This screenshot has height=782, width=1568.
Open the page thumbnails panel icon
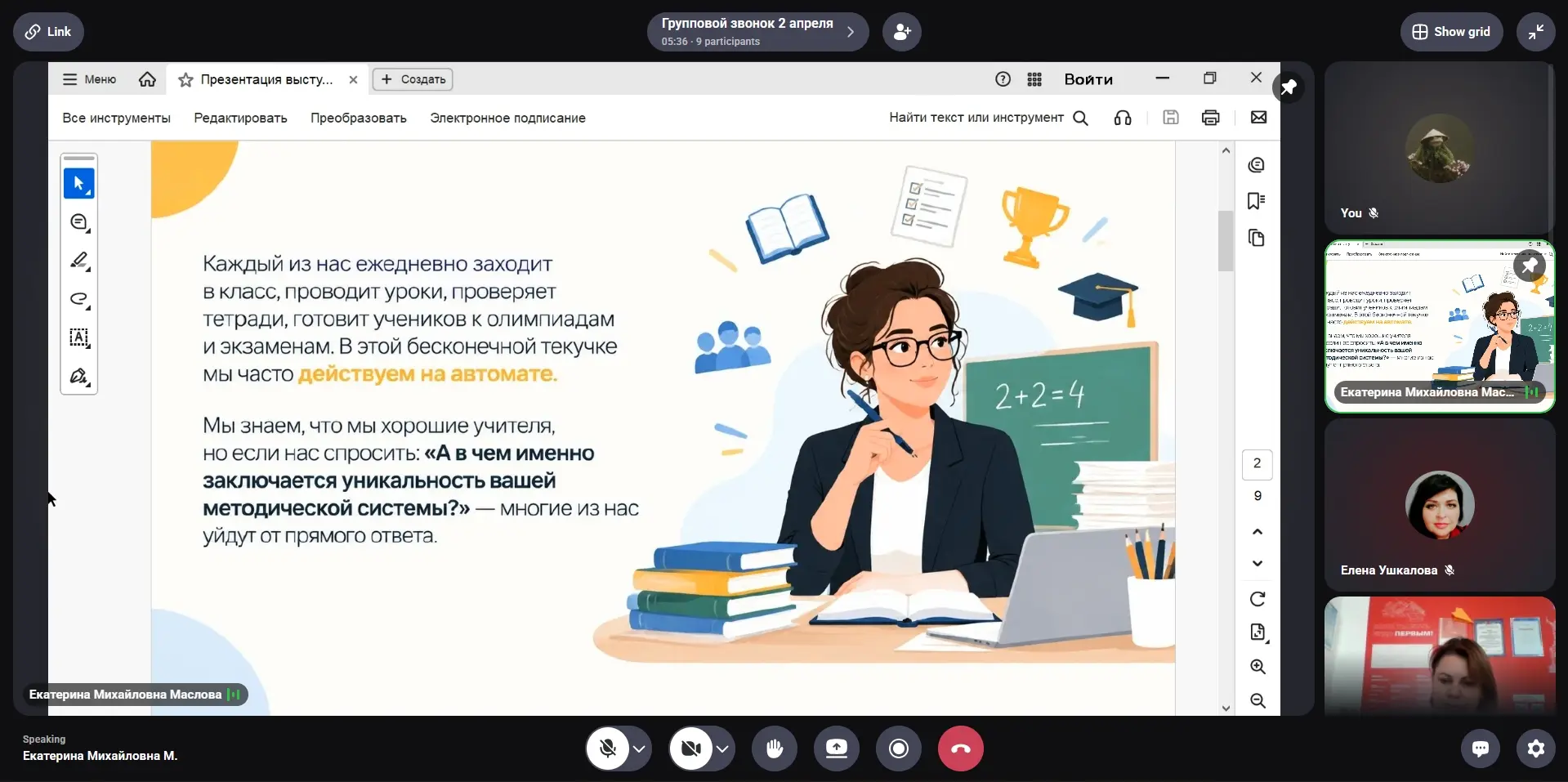point(1257,238)
